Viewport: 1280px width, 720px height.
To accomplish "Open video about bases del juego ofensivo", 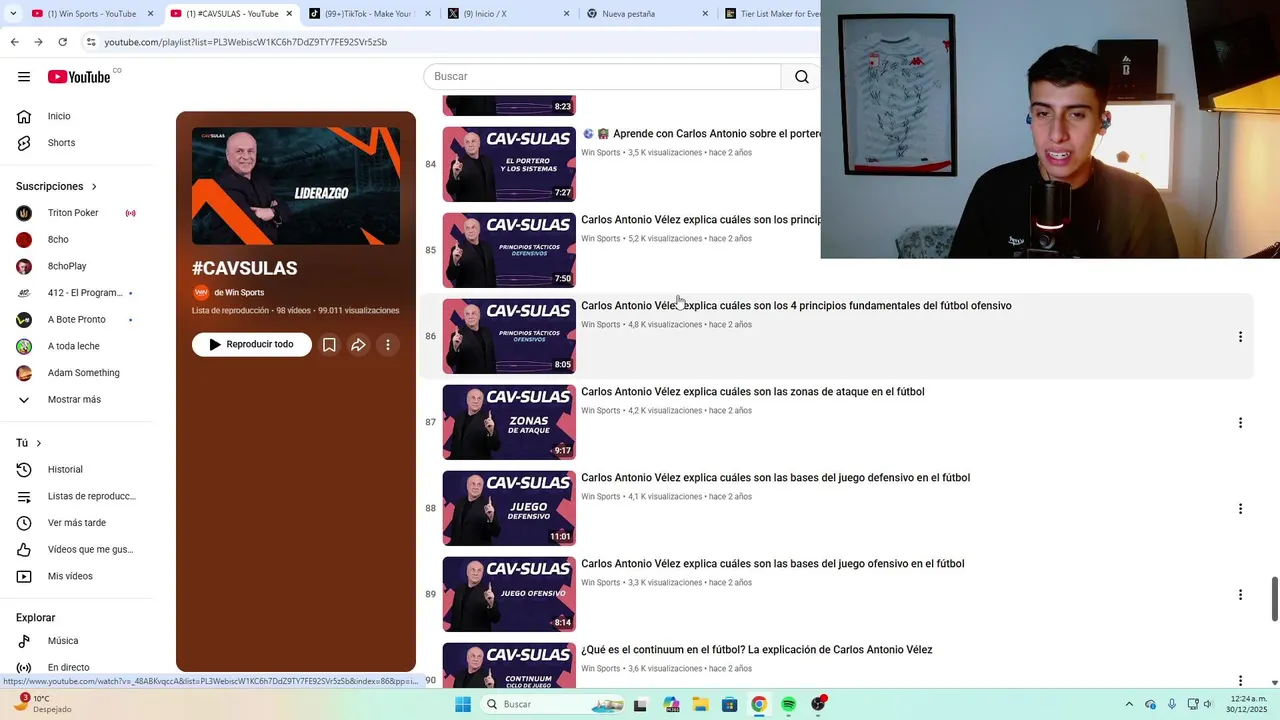I will tap(772, 564).
